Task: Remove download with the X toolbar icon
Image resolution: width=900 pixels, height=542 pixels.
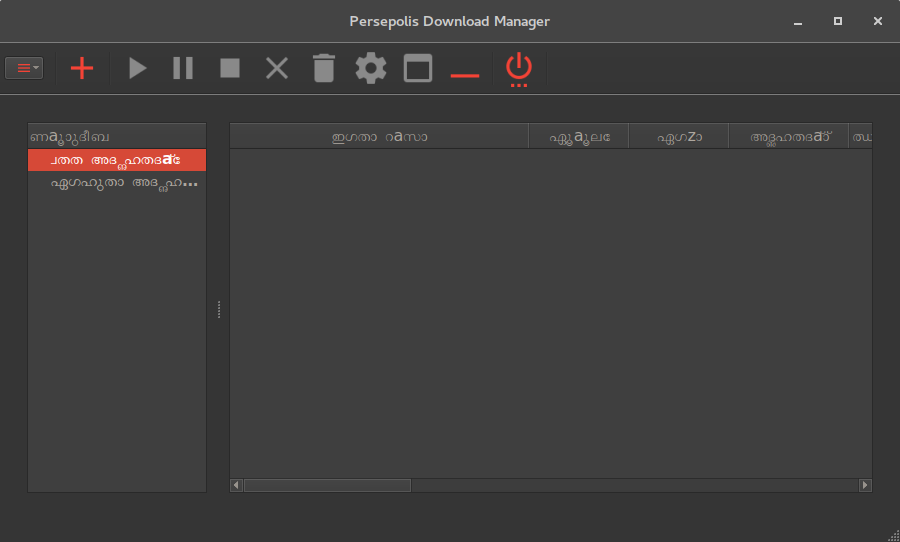Action: click(x=277, y=68)
